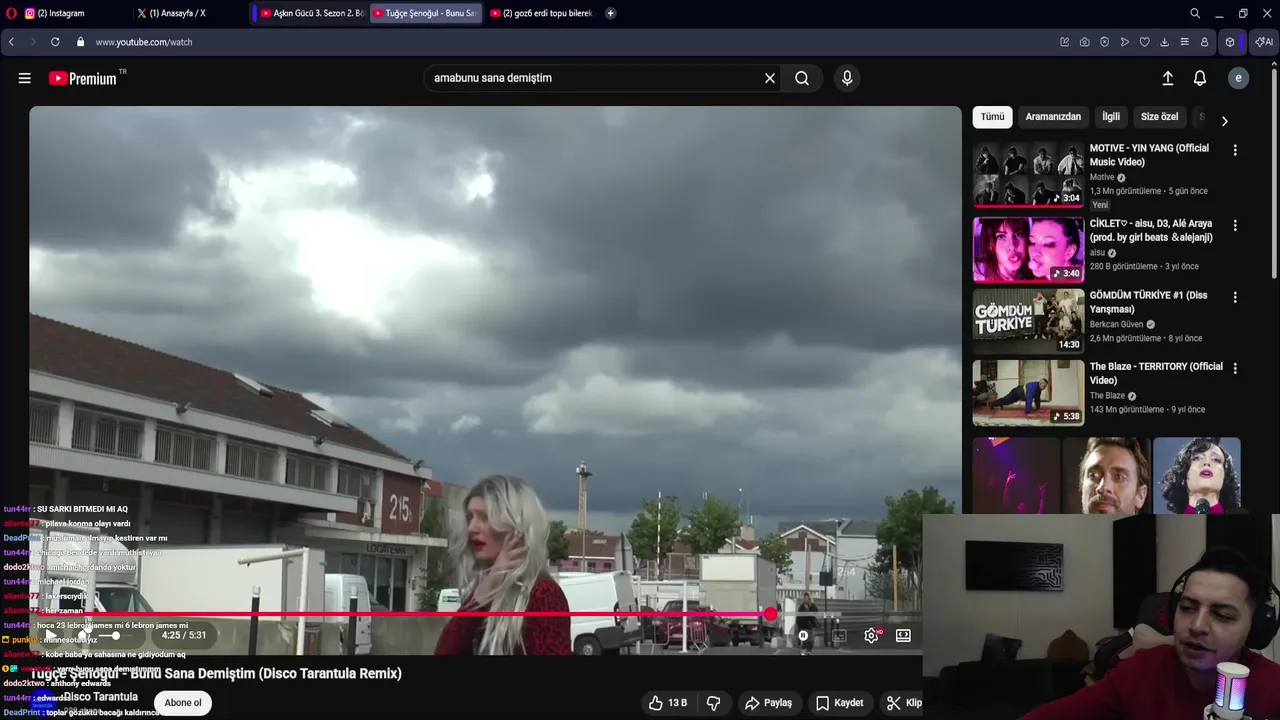Open extensions cube icon
The image size is (1280, 720).
1230,42
